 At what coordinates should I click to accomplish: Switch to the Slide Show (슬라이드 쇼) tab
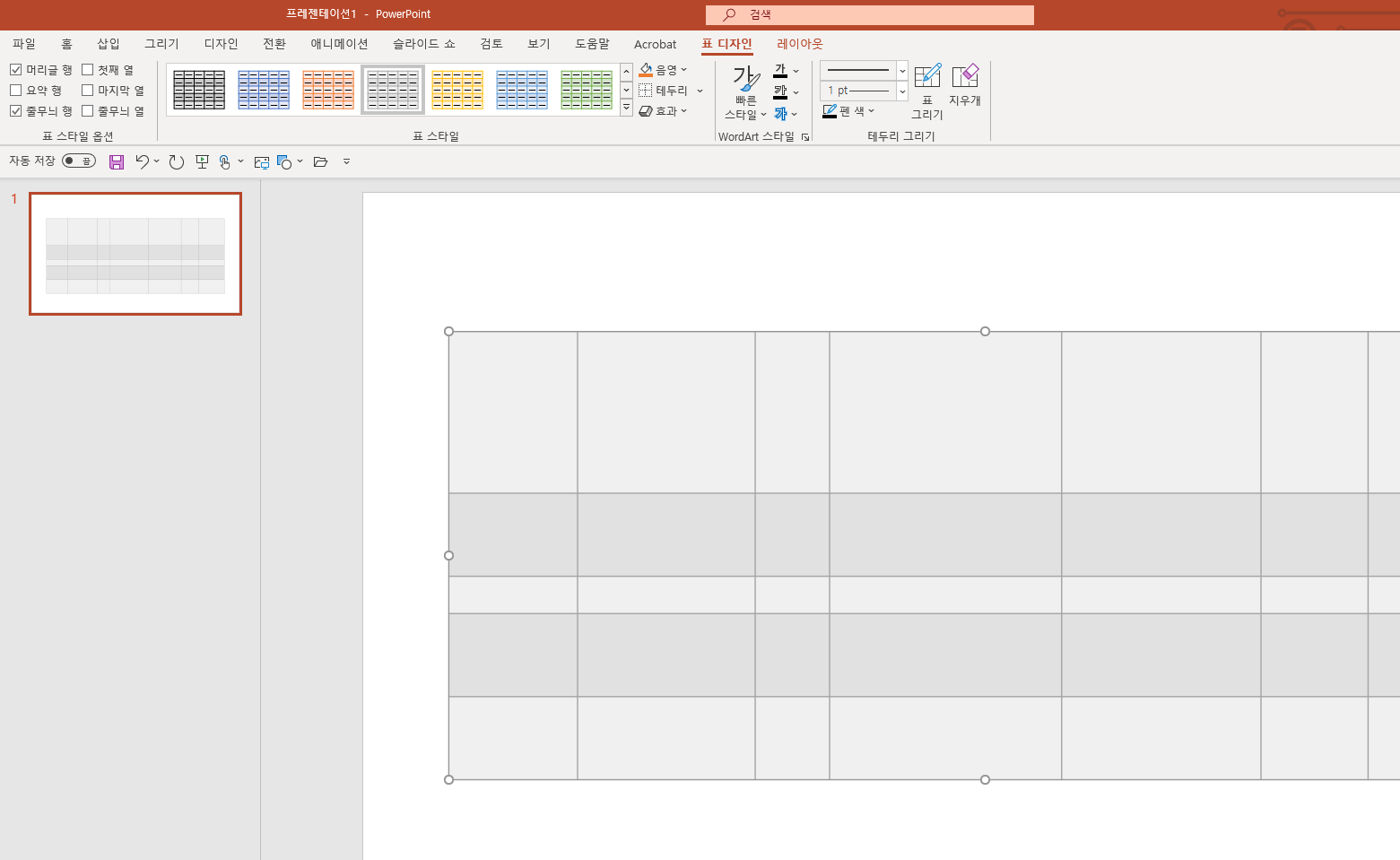point(424,44)
